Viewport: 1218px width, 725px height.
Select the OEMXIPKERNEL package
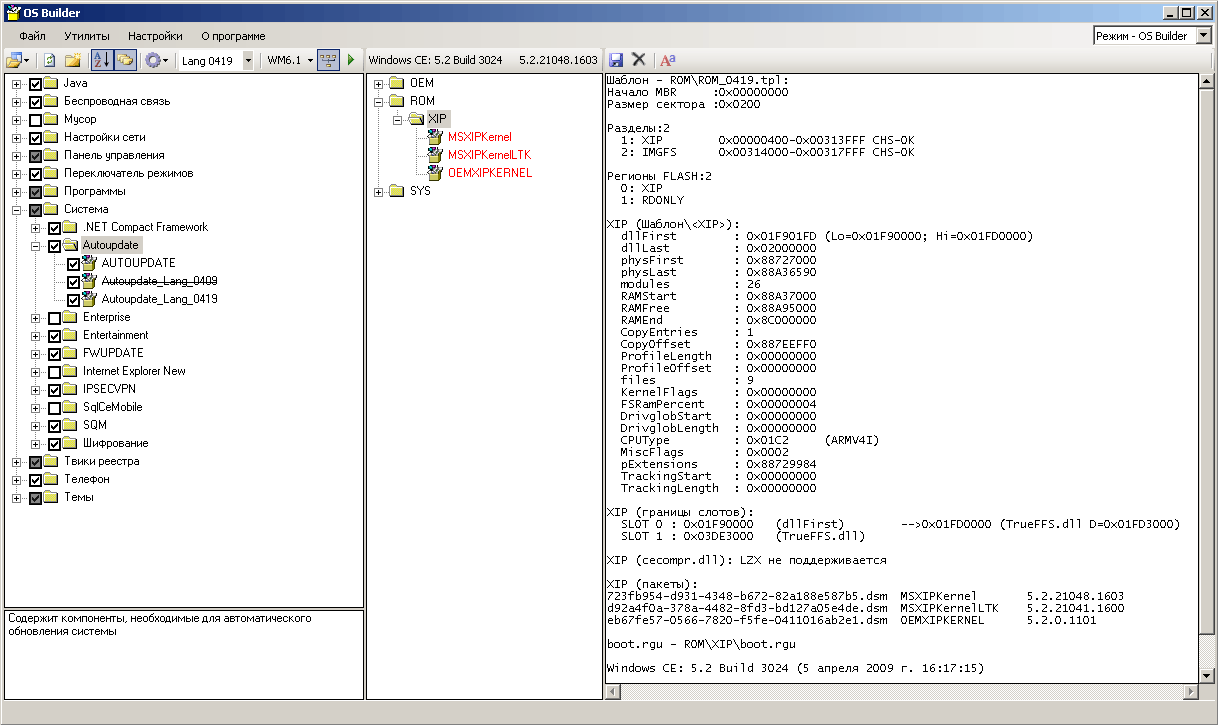[x=490, y=172]
